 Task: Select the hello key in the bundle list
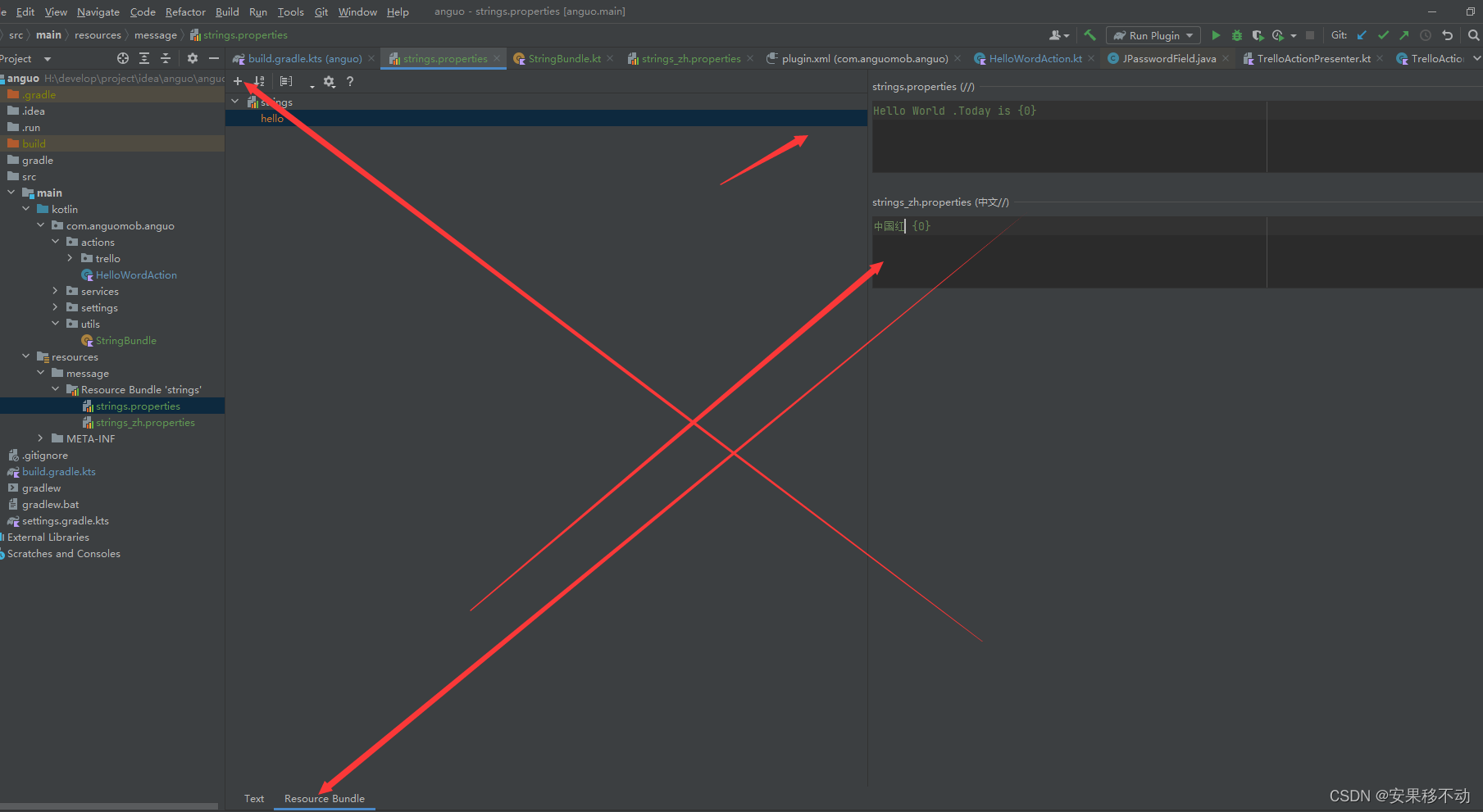point(271,118)
